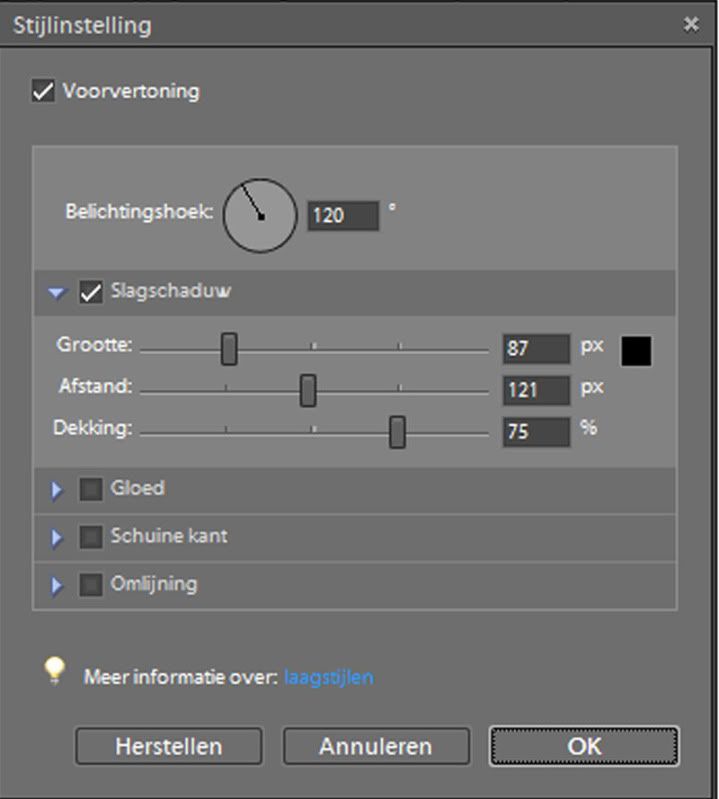Click the light bulb tip icon

(x=55, y=671)
